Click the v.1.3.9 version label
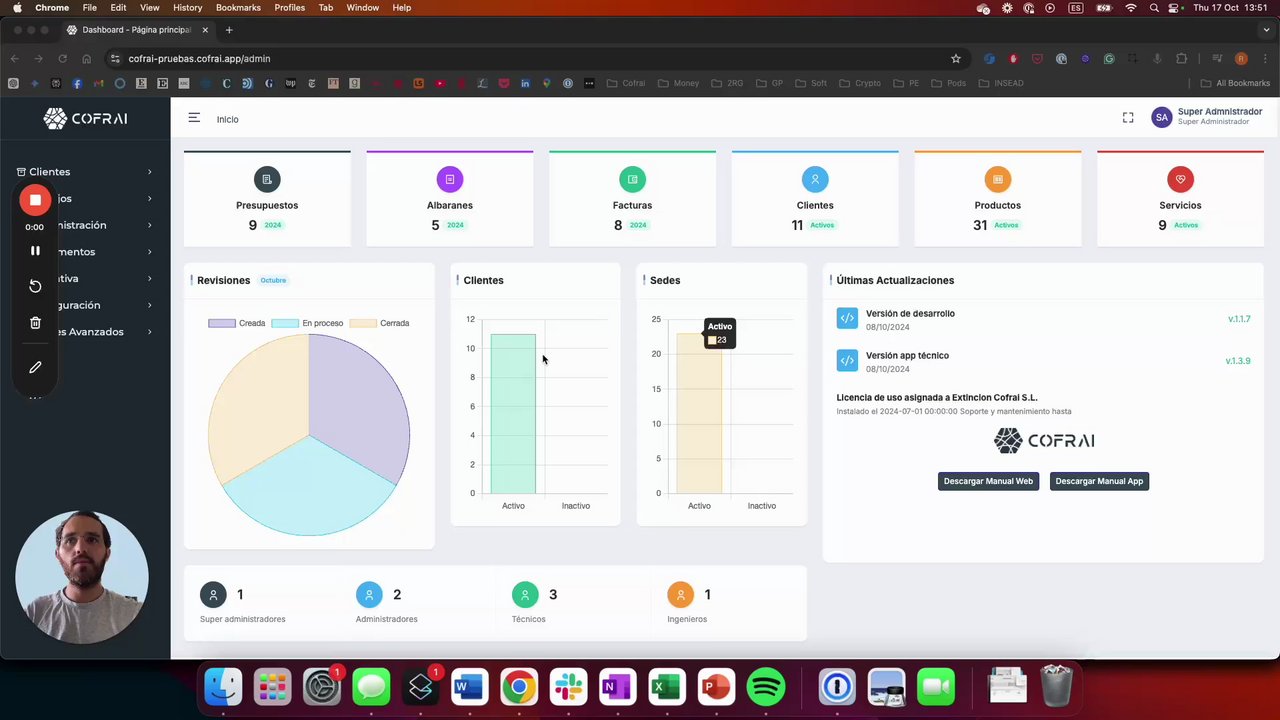 pyautogui.click(x=1238, y=361)
